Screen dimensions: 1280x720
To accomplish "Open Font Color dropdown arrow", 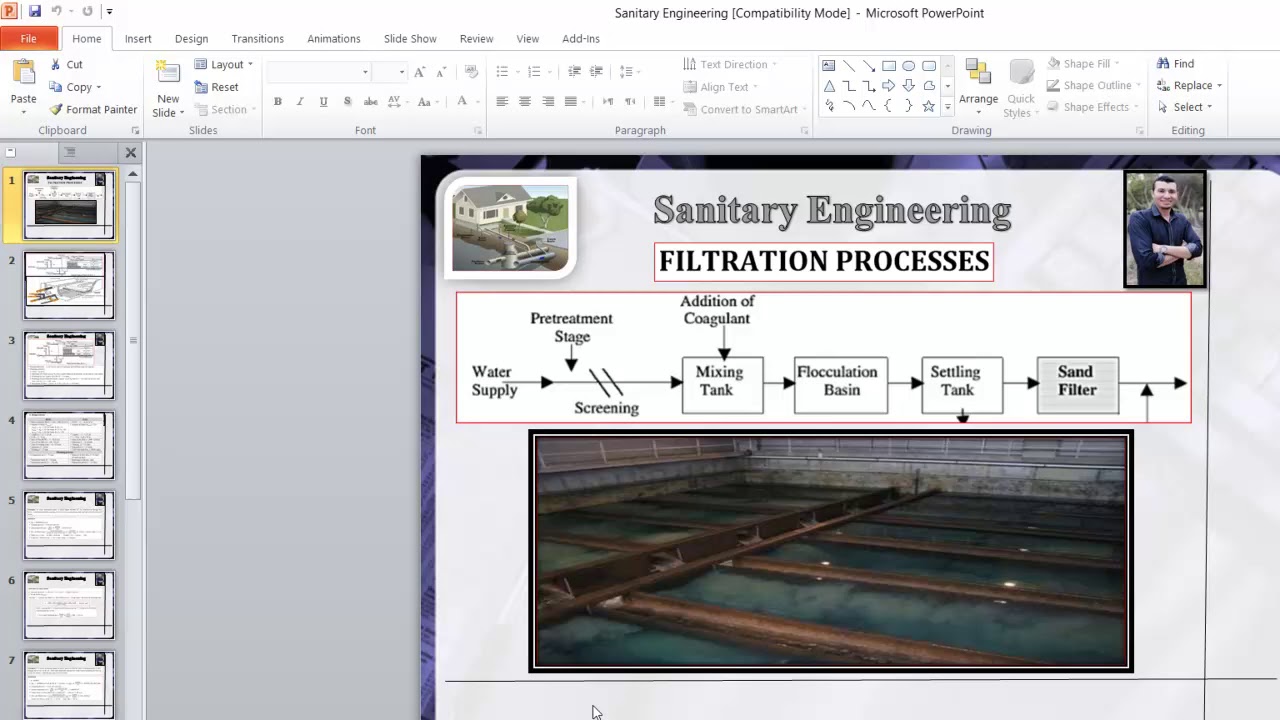I will pos(476,102).
